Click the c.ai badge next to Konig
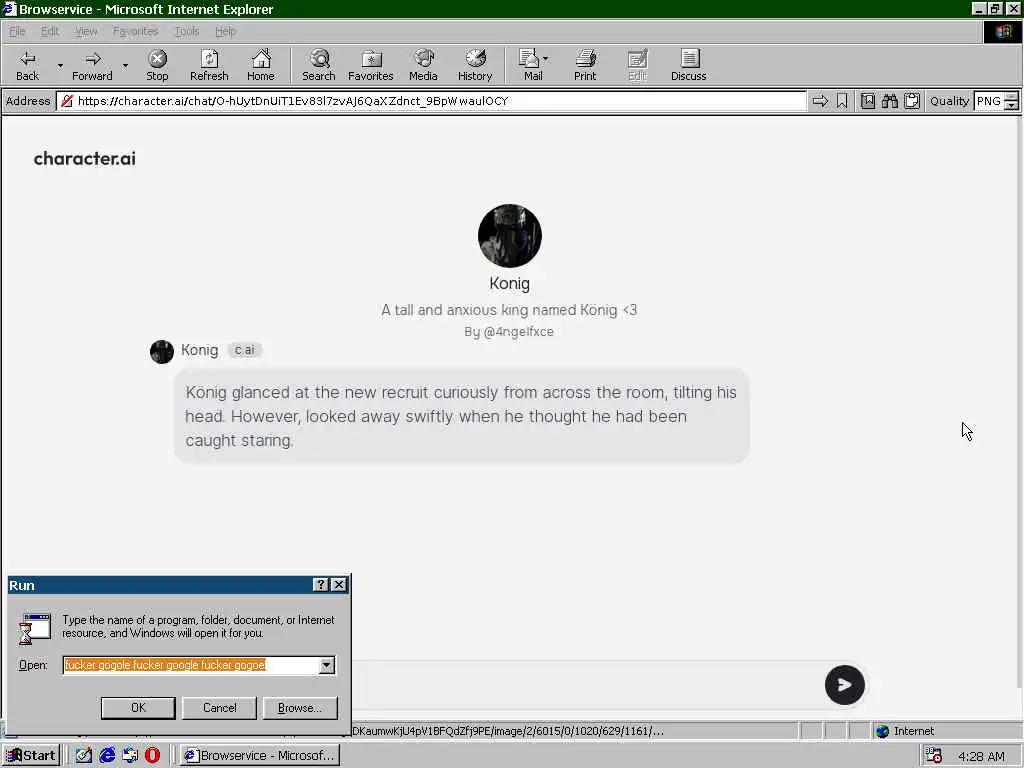 244,350
